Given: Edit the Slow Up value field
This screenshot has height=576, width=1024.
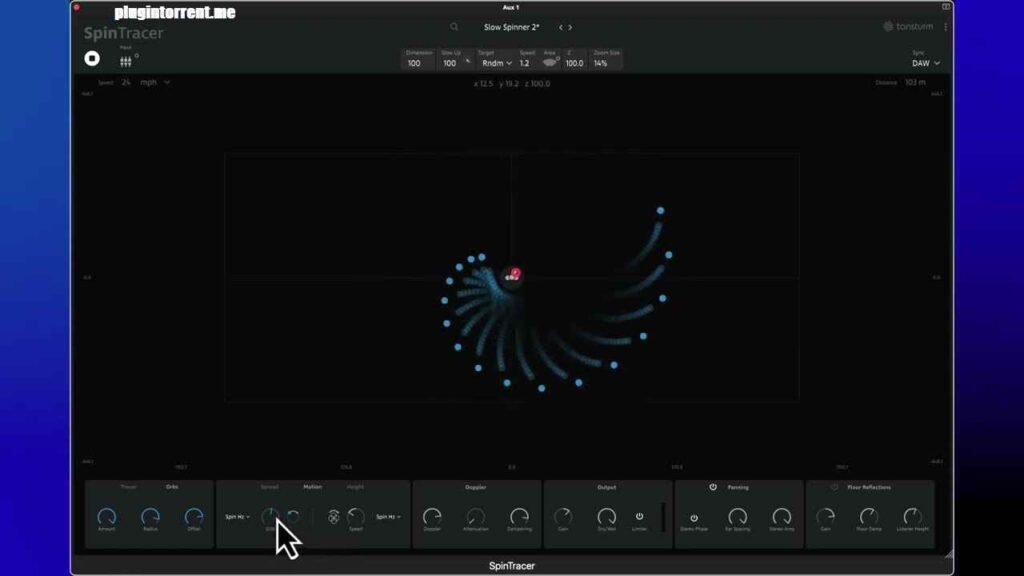Looking at the screenshot, I should coord(449,63).
